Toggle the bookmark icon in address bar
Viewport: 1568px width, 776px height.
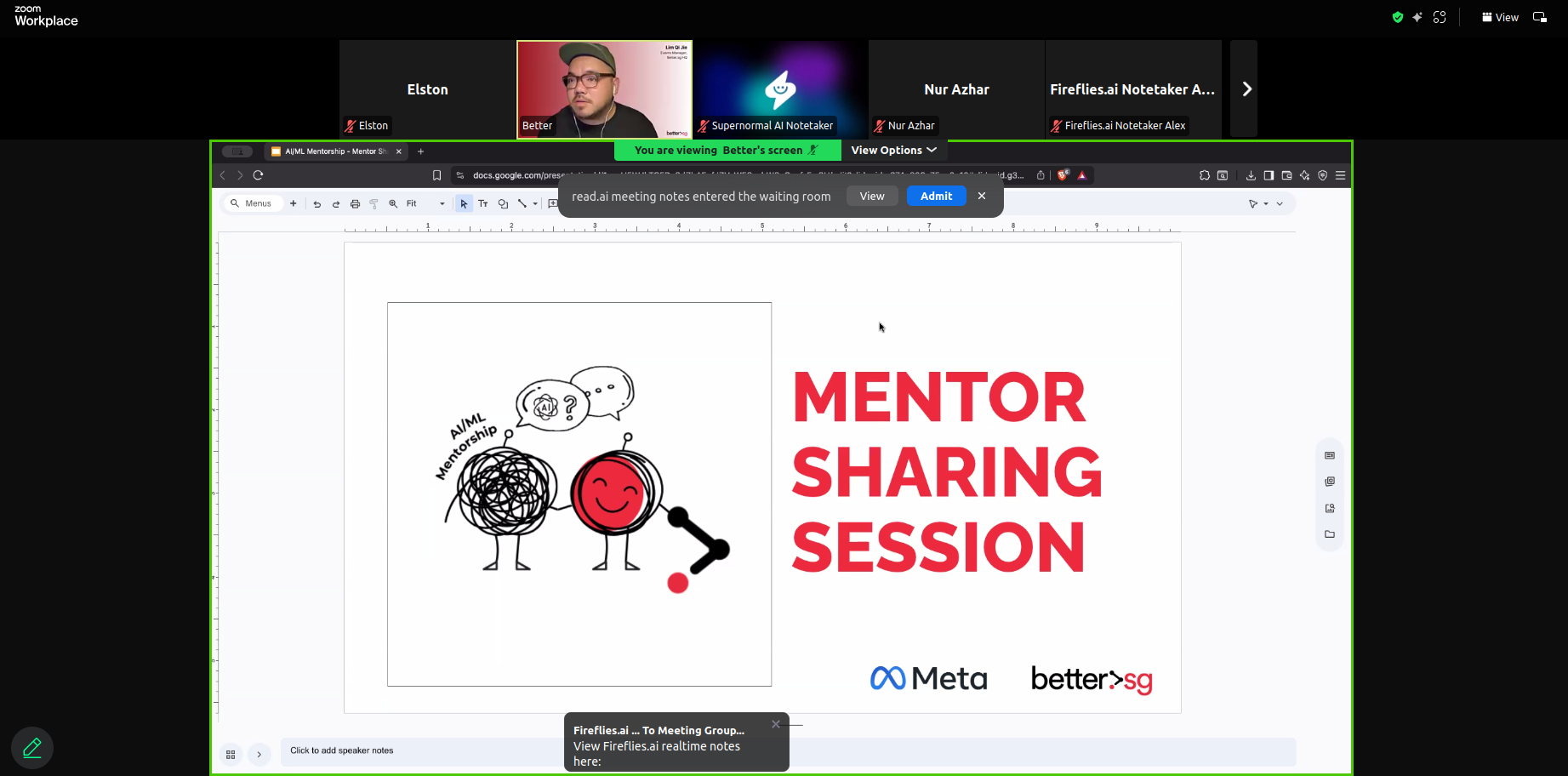click(436, 175)
